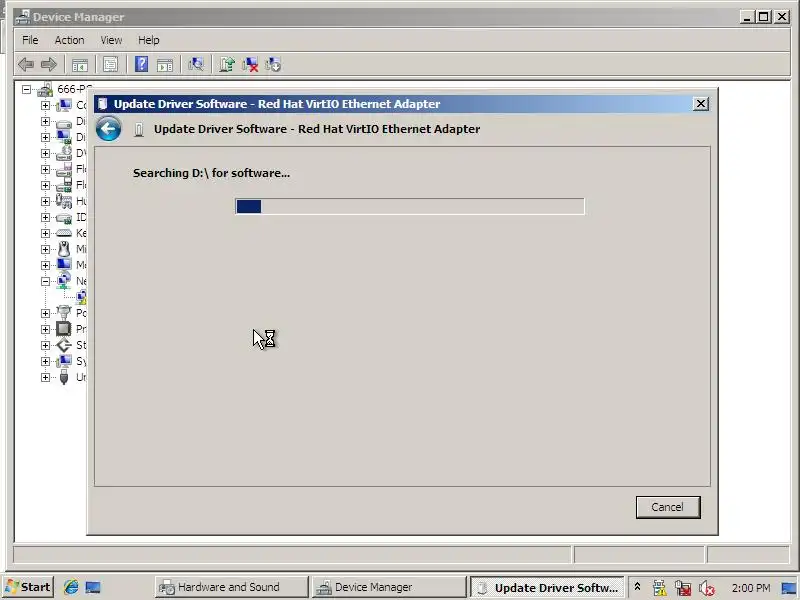Toggle the Show/Hide Action Pane toolbar icon

click(165, 64)
